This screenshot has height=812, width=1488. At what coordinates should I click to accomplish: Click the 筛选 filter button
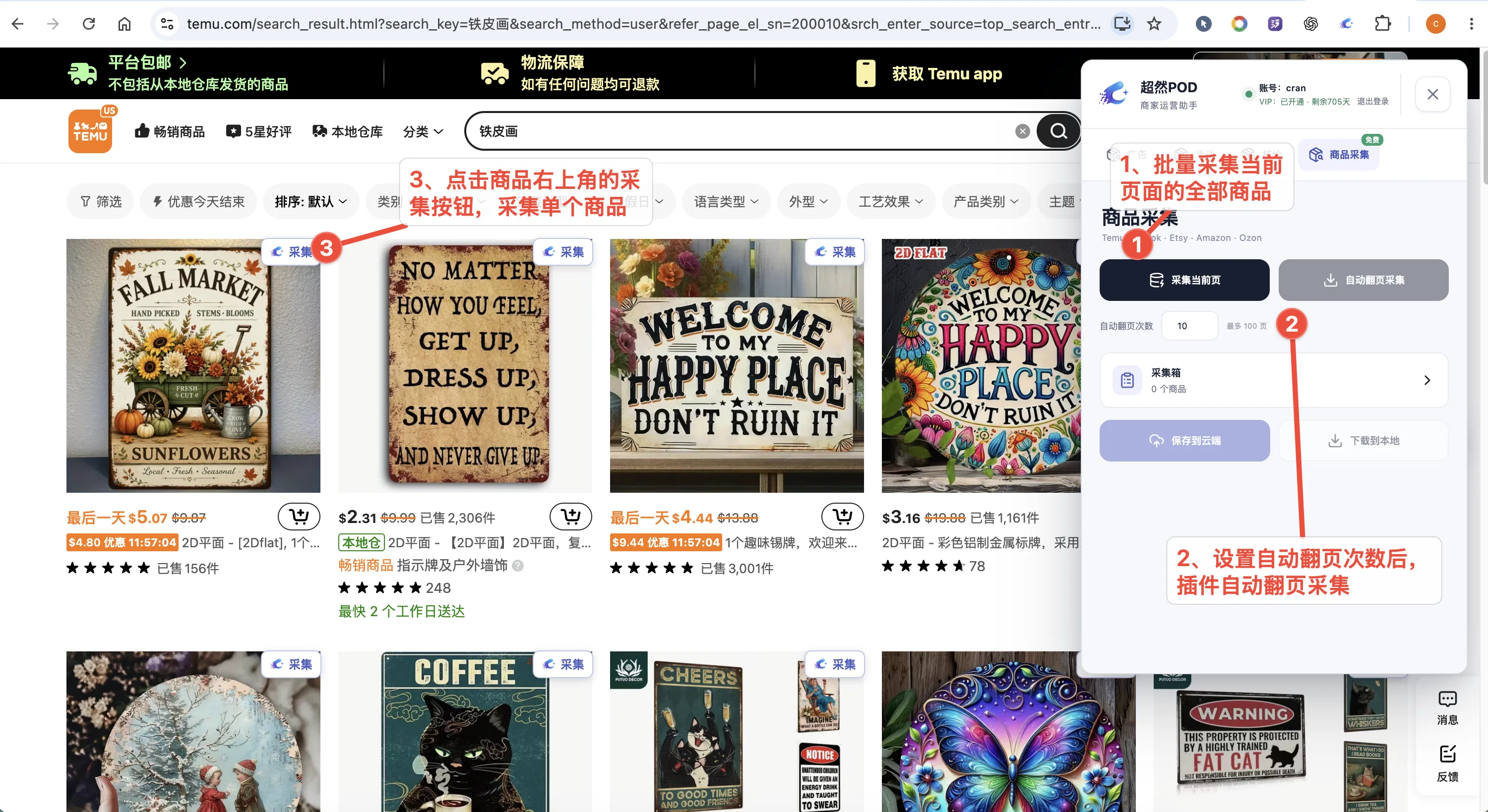tap(101, 202)
